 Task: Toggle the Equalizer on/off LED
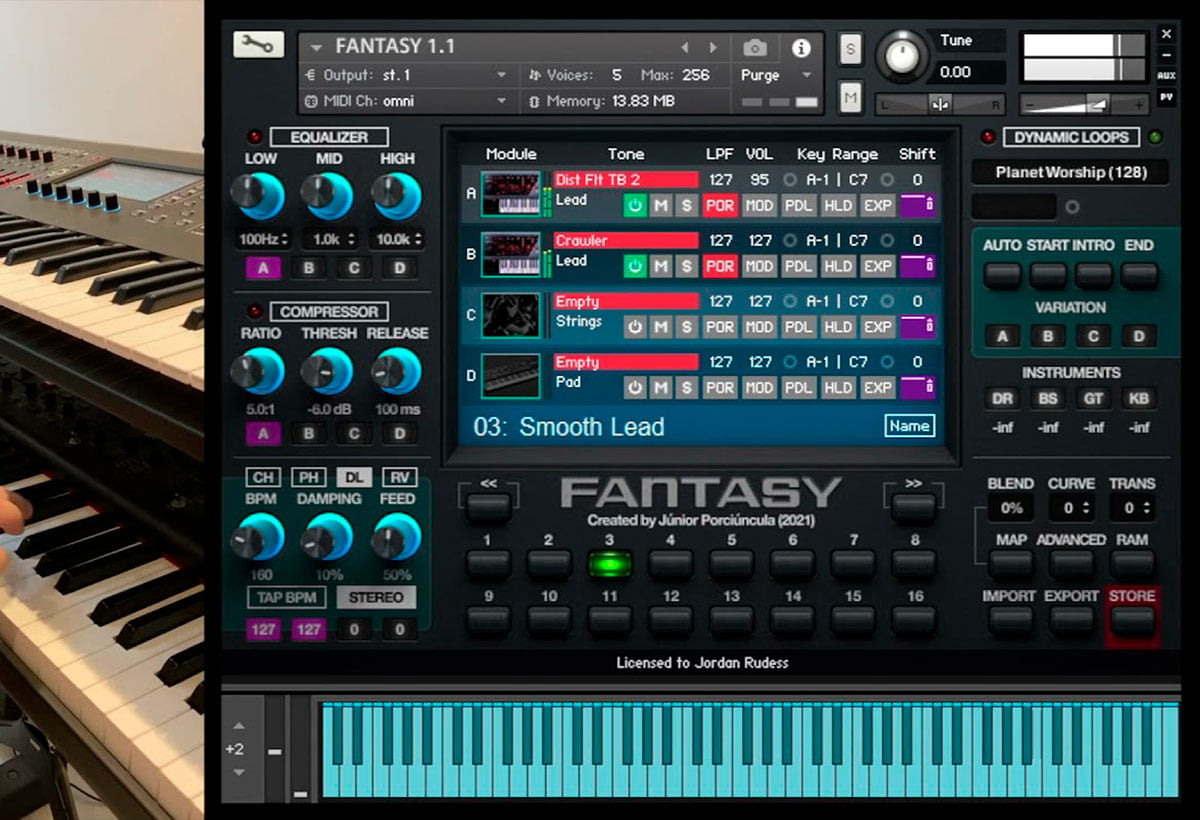254,137
